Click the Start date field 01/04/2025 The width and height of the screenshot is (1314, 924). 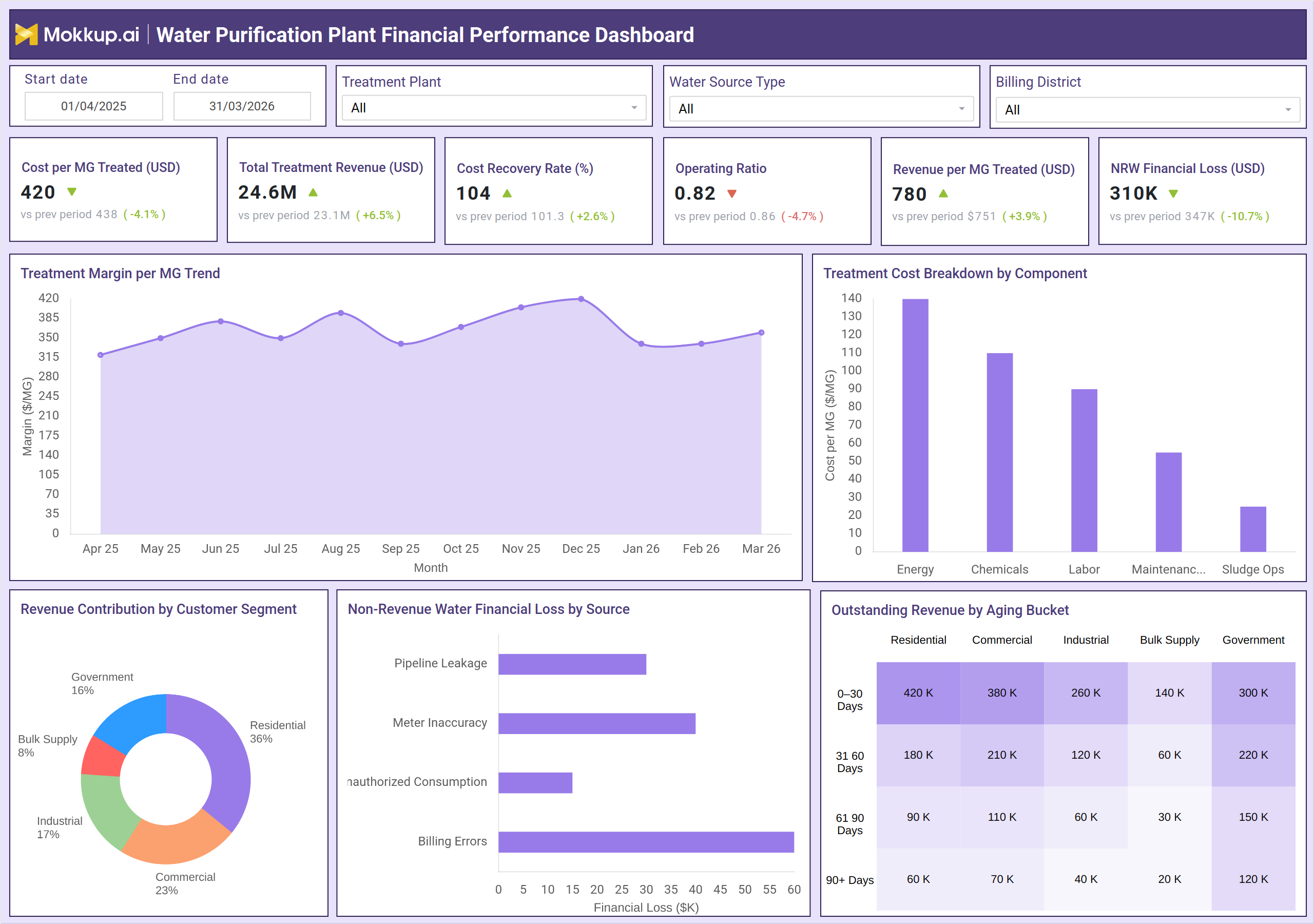[x=94, y=106]
